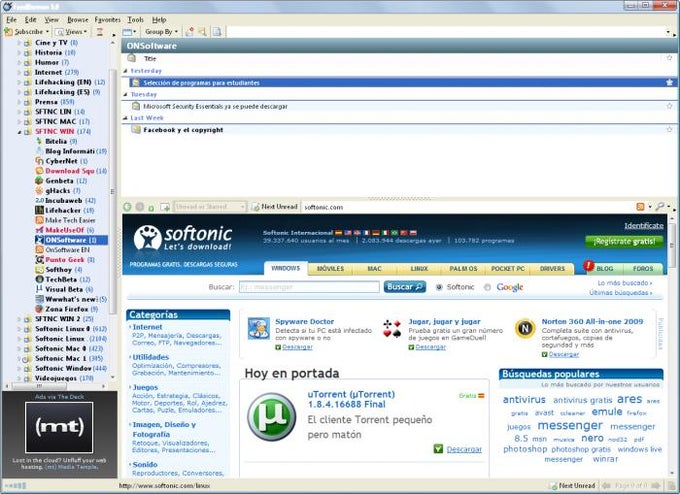Switch to the DRIVERS tab
Image resolution: width=680 pixels, height=494 pixels.
pos(552,269)
